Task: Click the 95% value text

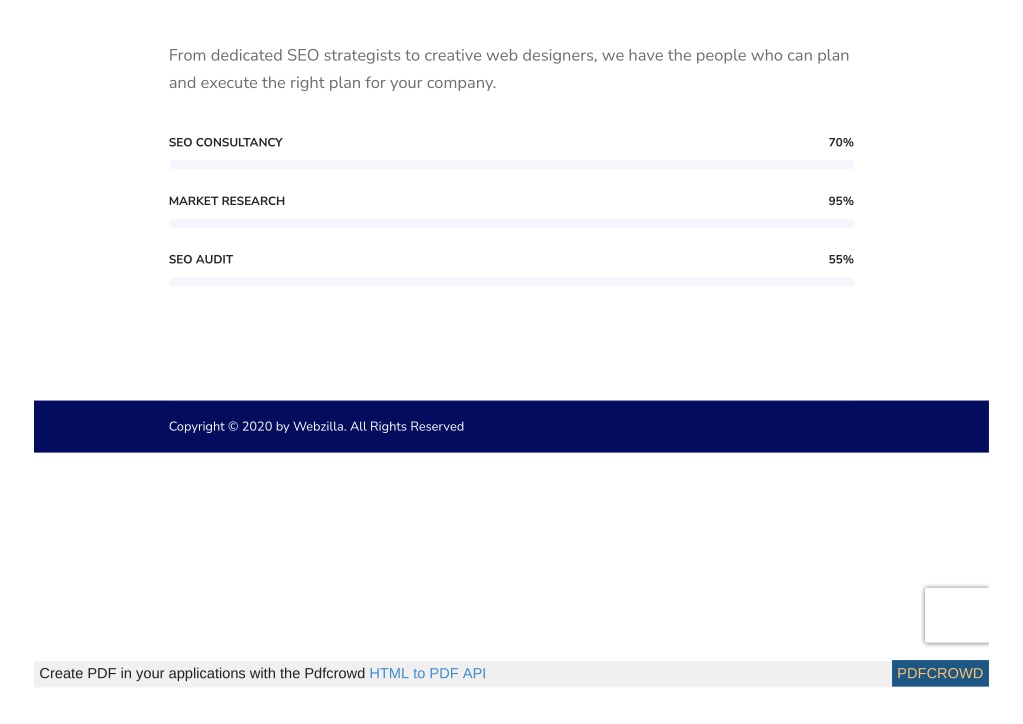Action: coord(841,201)
